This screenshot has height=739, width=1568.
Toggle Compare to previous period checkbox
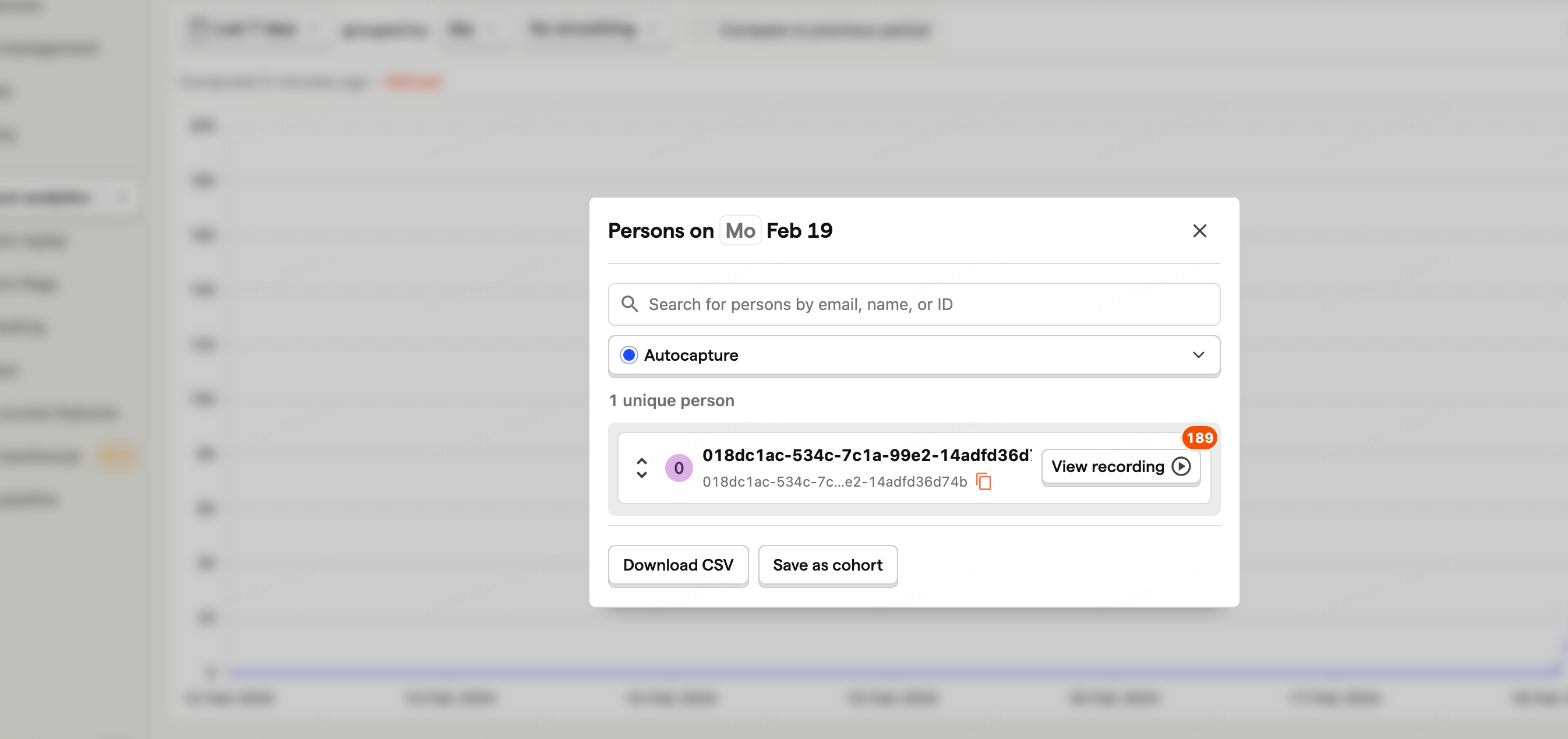[x=700, y=29]
